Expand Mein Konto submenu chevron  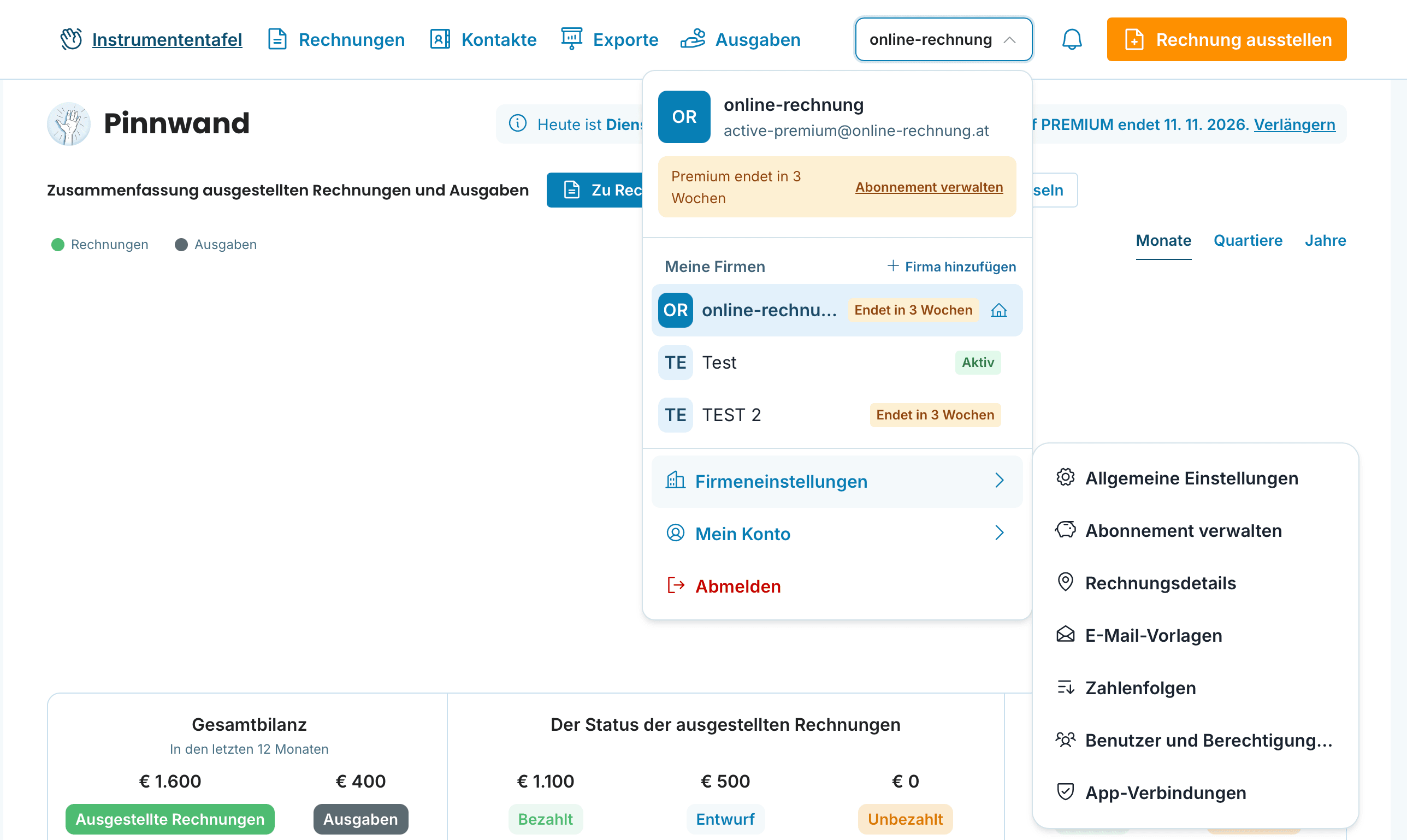999,533
